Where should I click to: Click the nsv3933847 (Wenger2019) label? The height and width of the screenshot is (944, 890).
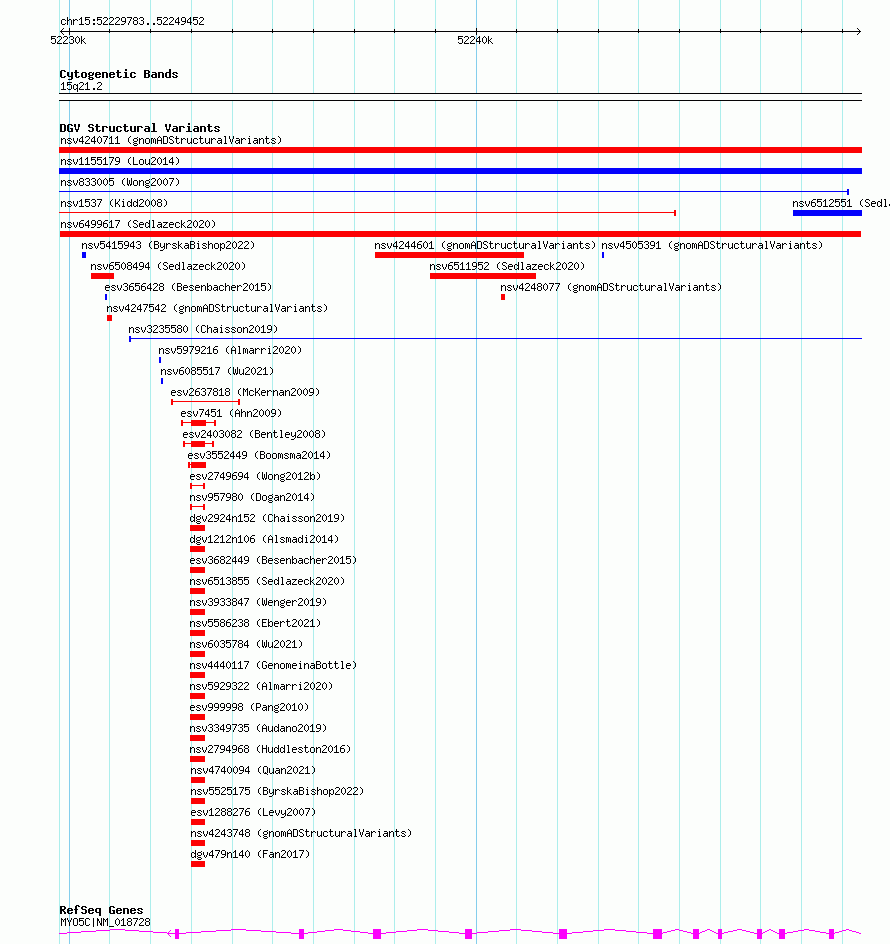coord(258,603)
